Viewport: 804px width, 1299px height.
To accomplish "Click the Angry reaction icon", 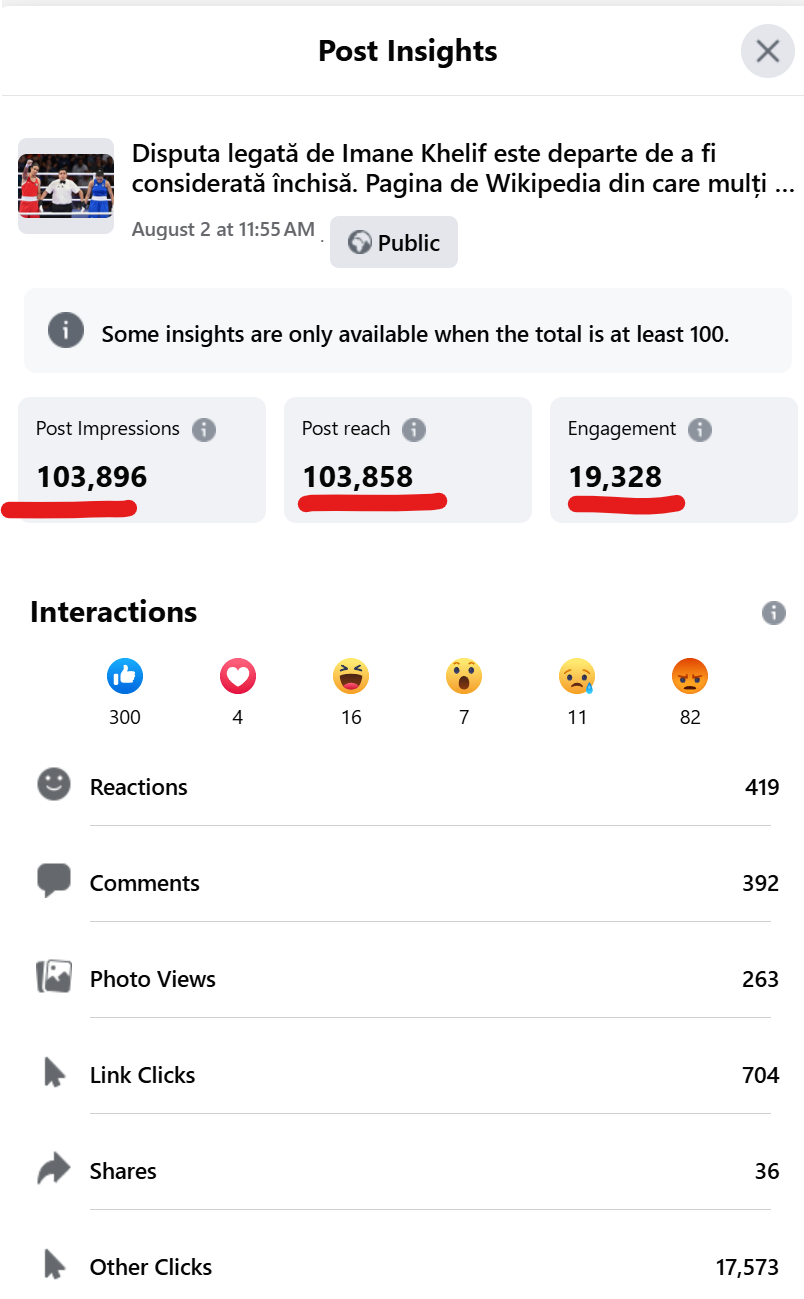I will [x=690, y=677].
